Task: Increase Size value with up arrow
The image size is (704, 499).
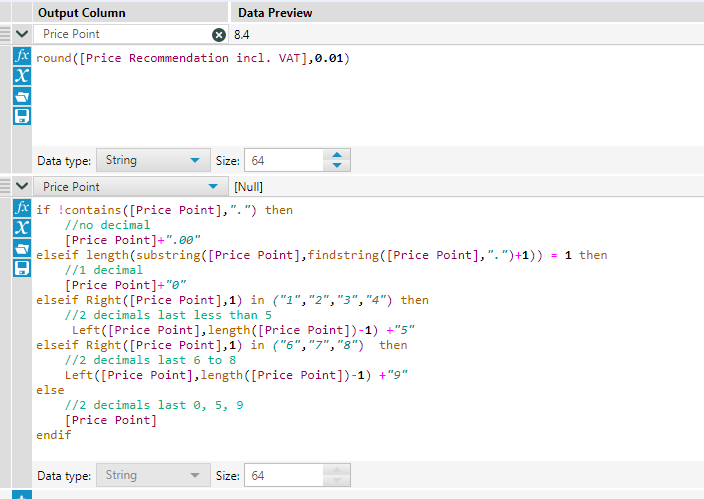Action: pos(338,155)
